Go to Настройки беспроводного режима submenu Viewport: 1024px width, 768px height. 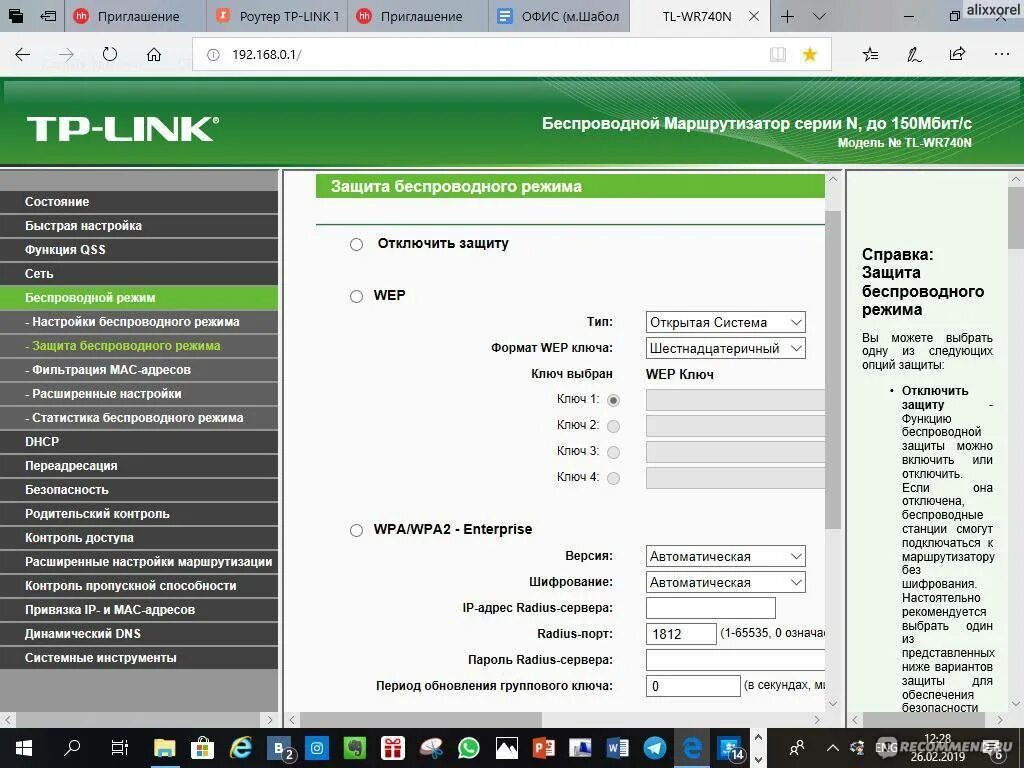pos(139,322)
